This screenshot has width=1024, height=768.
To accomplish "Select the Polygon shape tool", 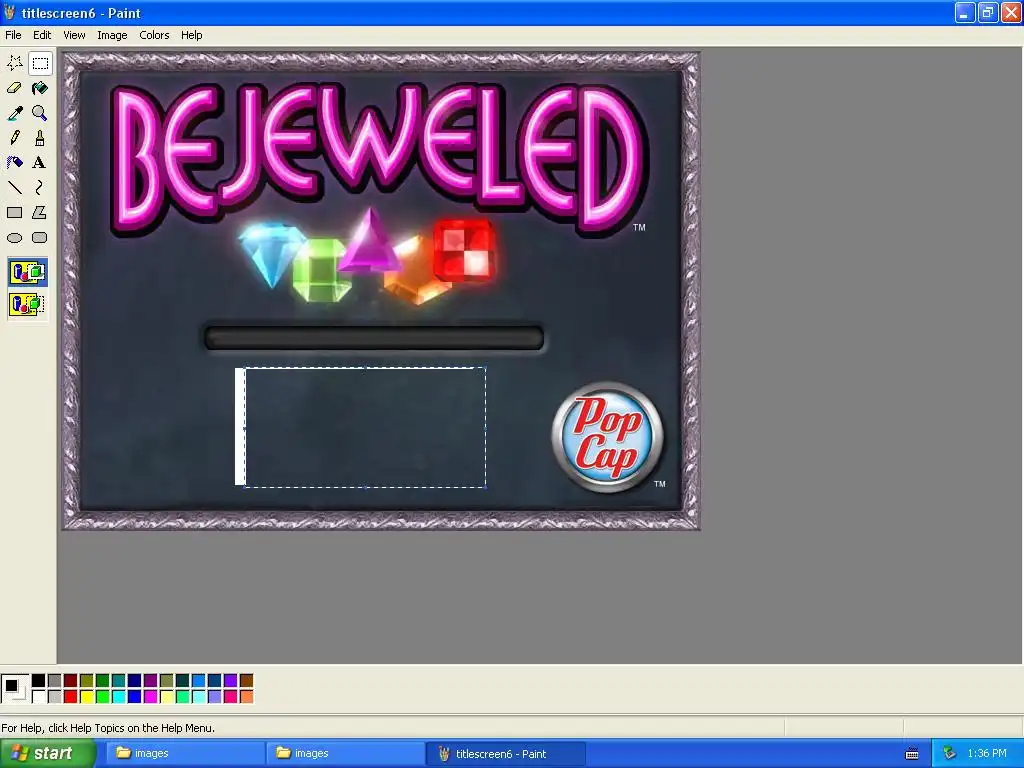I will pos(40,213).
